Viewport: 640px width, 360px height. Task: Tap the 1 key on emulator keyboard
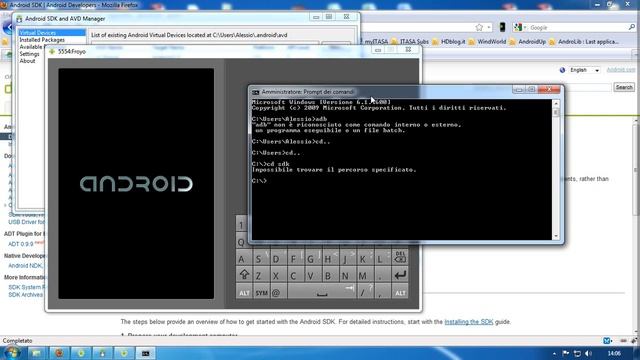[242, 224]
